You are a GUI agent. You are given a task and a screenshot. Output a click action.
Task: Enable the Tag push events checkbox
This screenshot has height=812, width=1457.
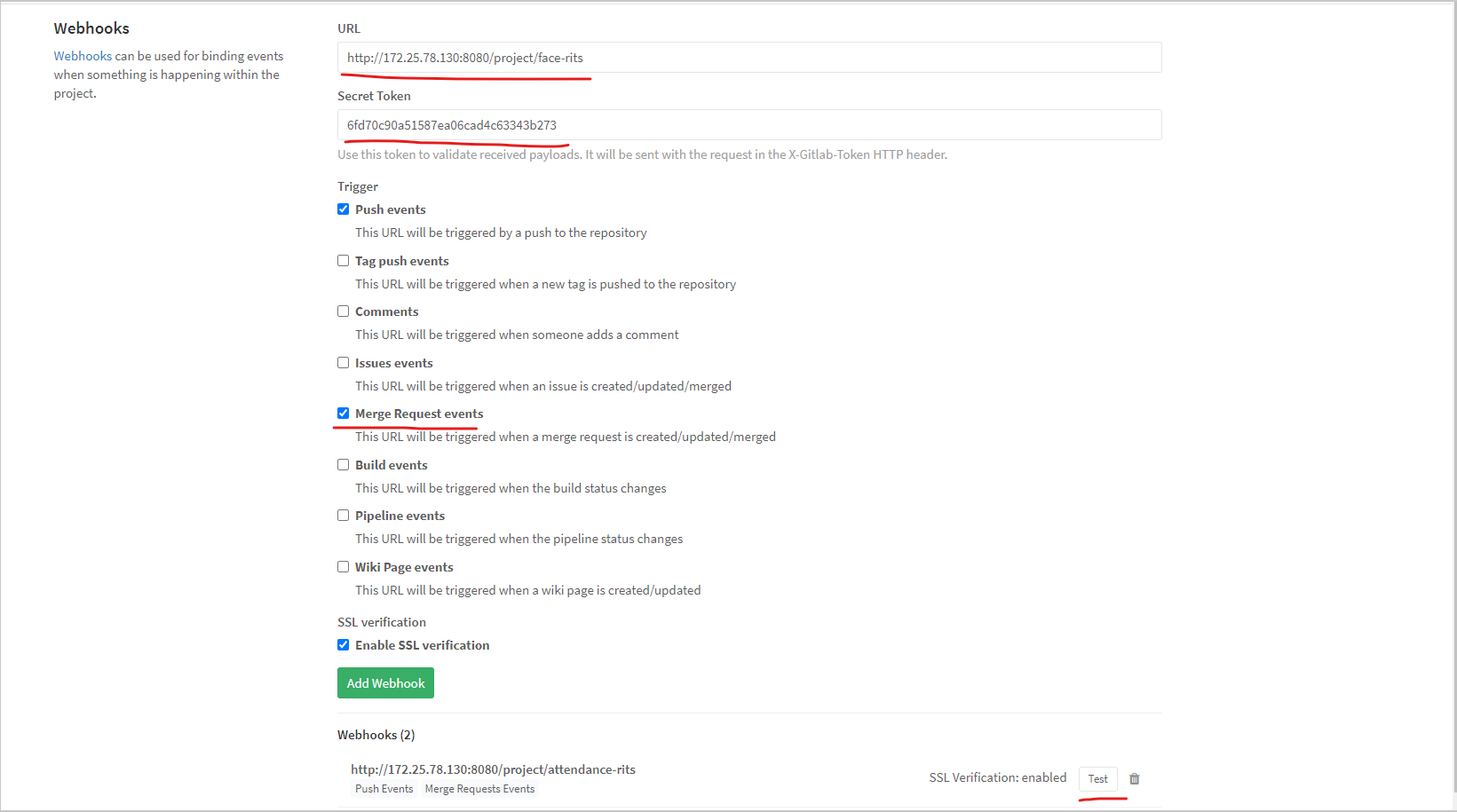click(343, 261)
